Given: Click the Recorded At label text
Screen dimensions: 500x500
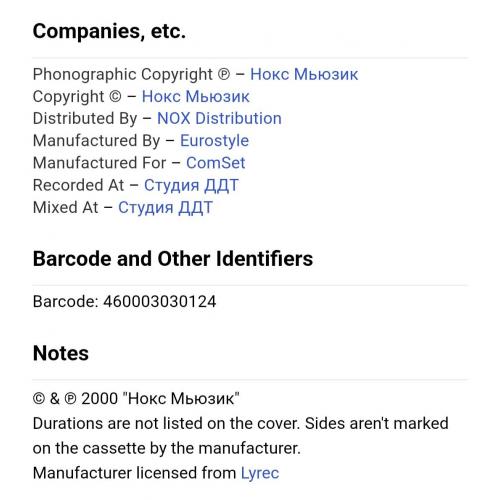Looking at the screenshot, I should (78, 185).
